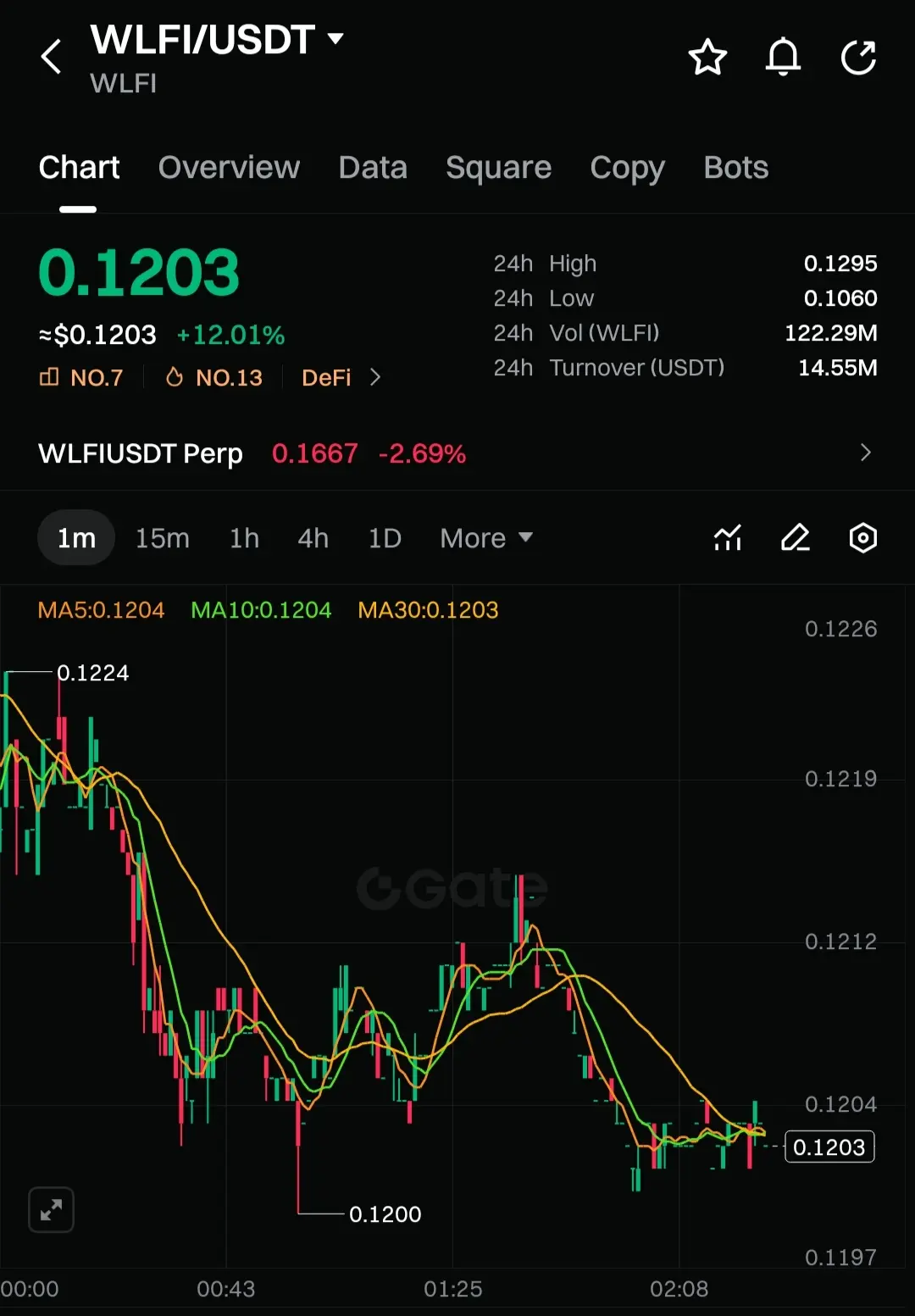The width and height of the screenshot is (915, 1316).
Task: Tap the 00:43 time axis label
Action: [x=226, y=1289]
